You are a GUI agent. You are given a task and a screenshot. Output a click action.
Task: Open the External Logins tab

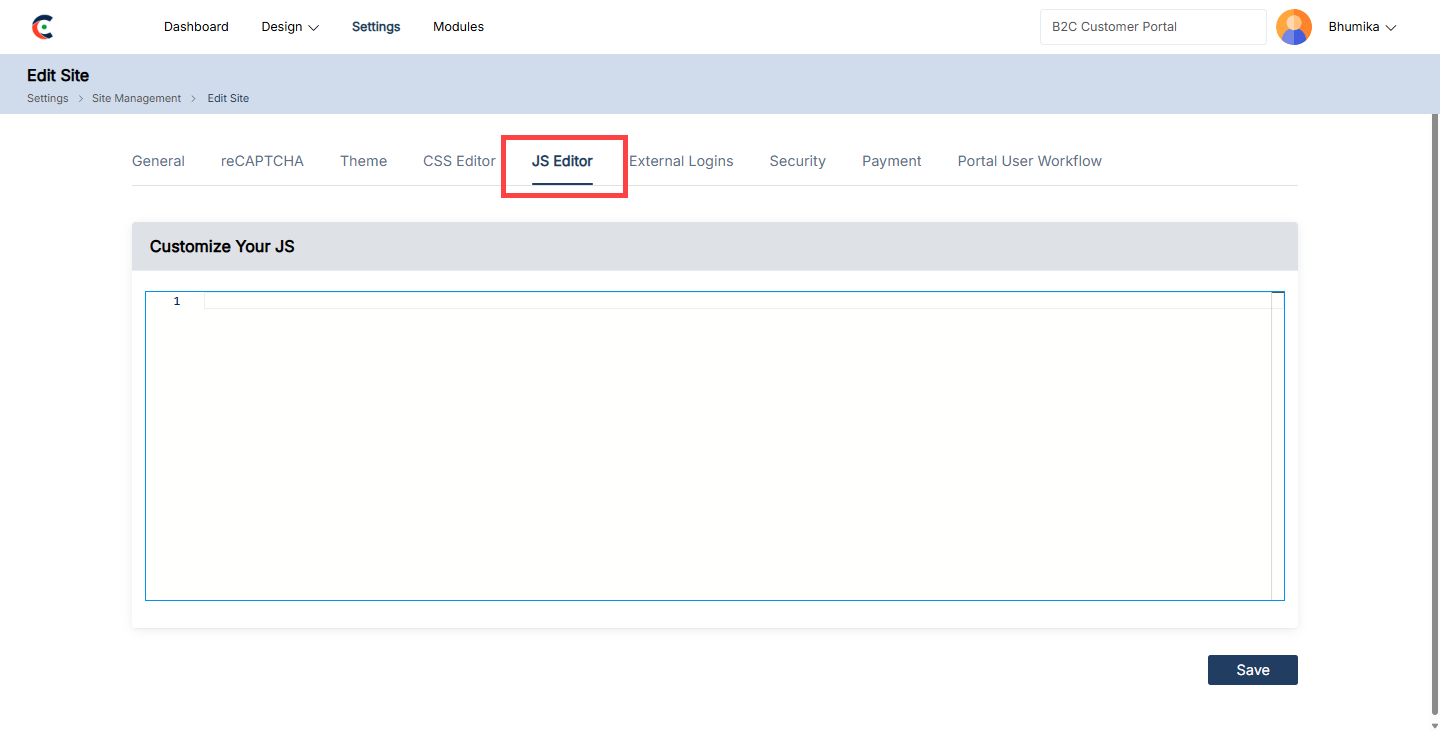click(681, 161)
